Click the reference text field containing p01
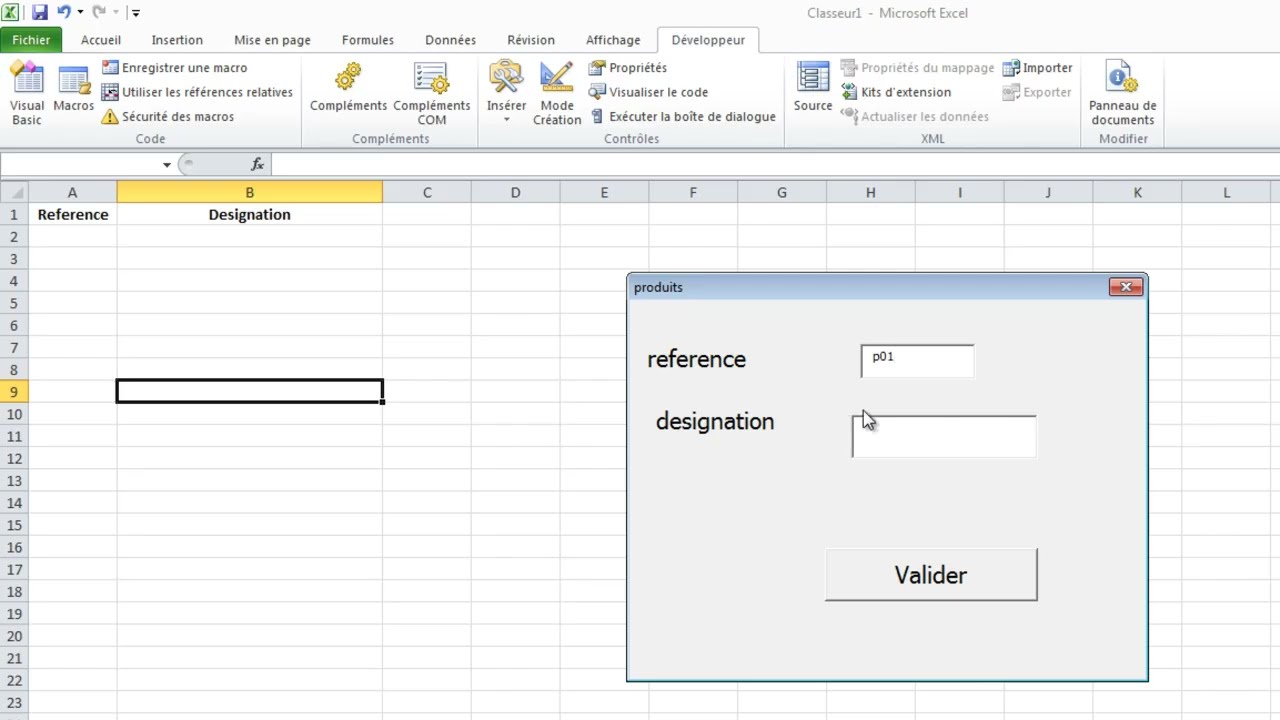This screenshot has height=720, width=1280. point(917,361)
